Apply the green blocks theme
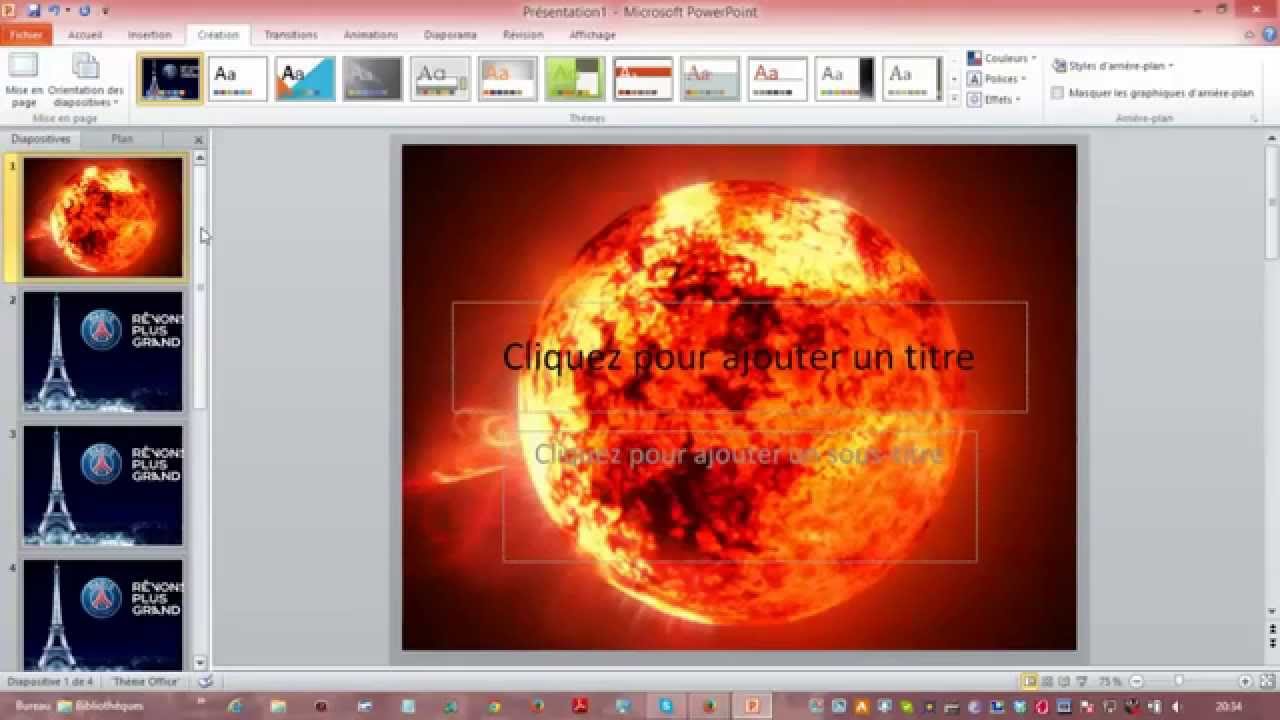Image resolution: width=1280 pixels, height=720 pixels. (x=575, y=79)
